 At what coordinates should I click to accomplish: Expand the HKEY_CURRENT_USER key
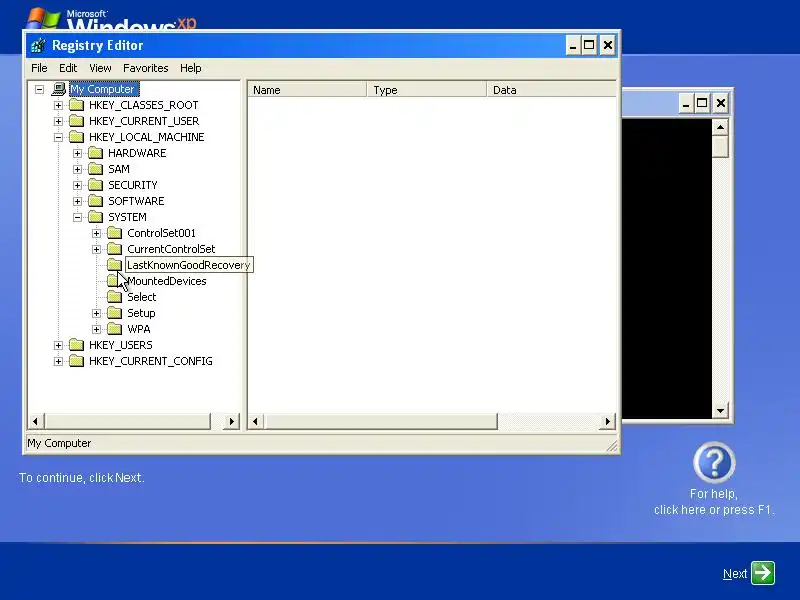(x=58, y=121)
